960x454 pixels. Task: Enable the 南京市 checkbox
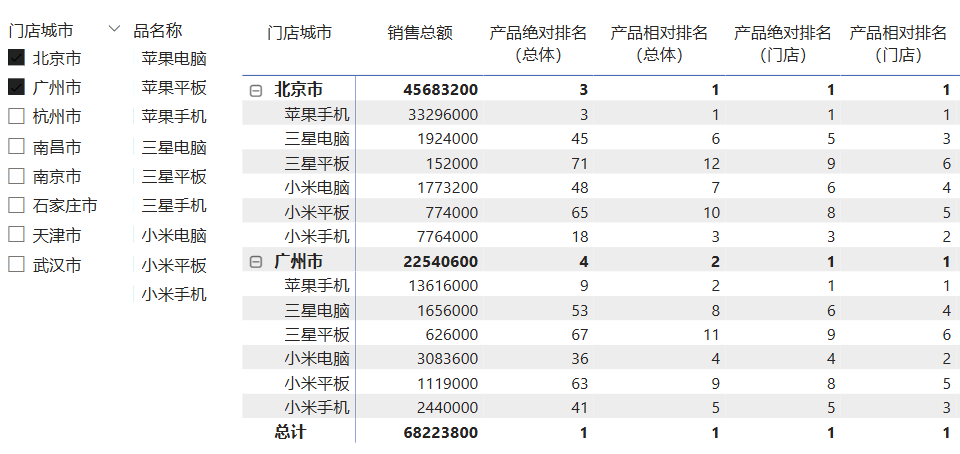tap(17, 176)
